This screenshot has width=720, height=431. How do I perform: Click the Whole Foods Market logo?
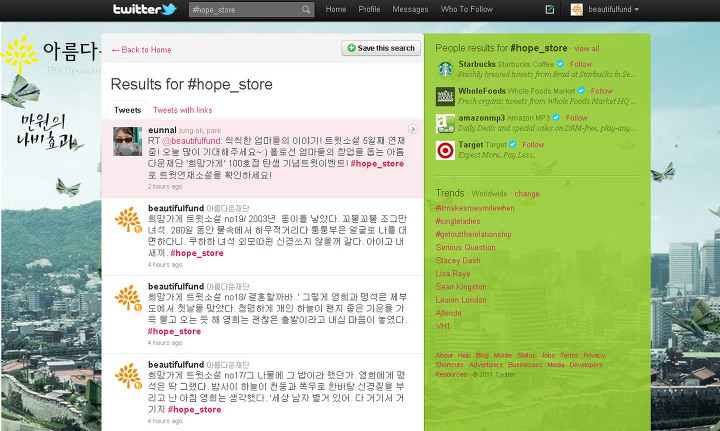click(x=445, y=97)
